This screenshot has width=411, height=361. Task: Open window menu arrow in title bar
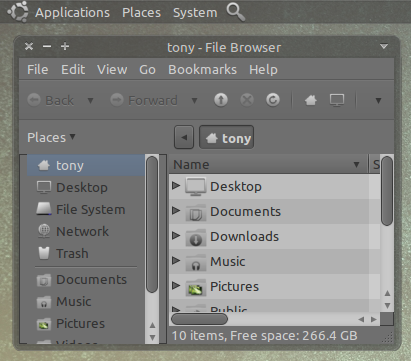tap(384, 46)
